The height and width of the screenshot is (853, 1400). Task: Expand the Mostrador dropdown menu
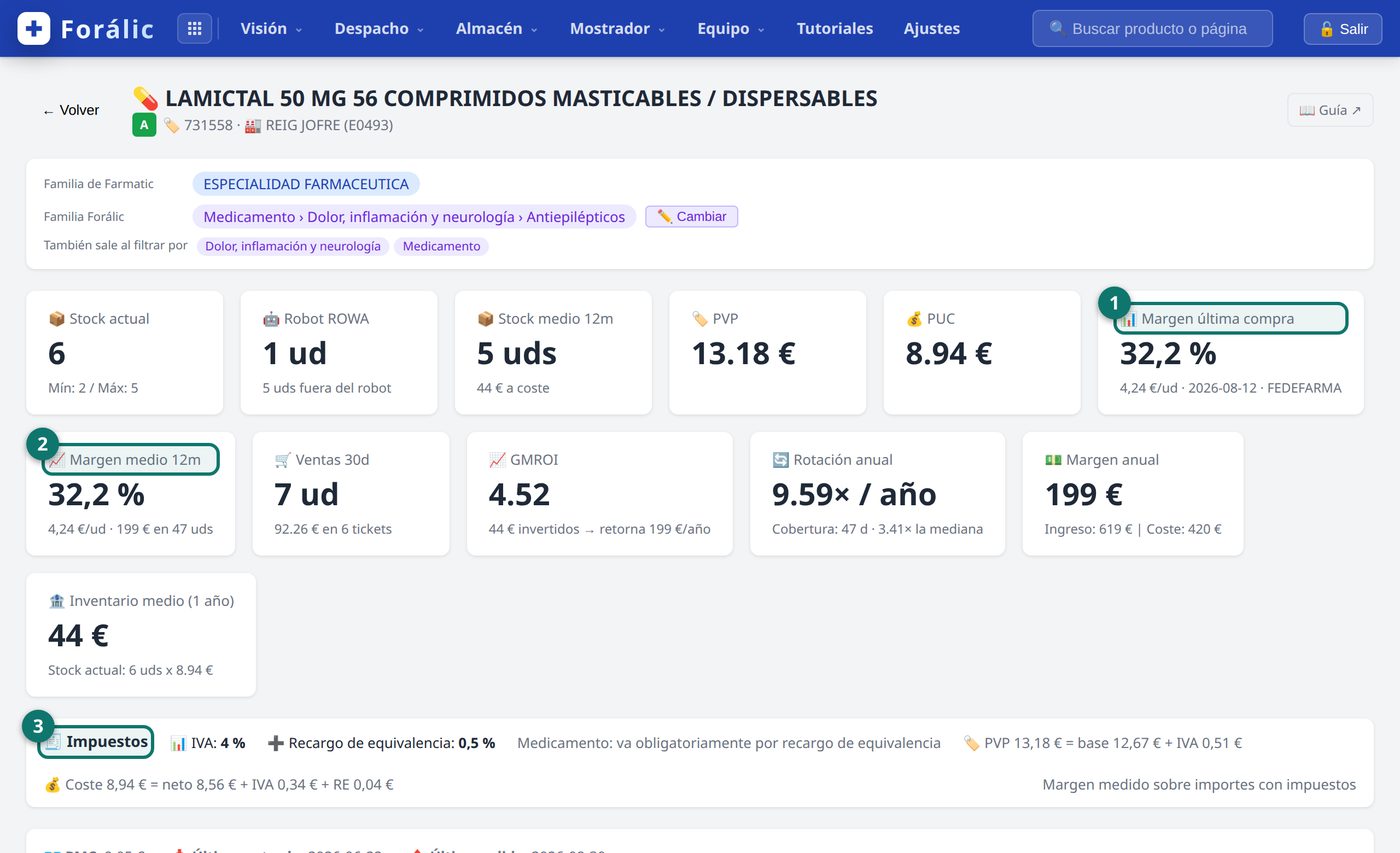tap(617, 28)
